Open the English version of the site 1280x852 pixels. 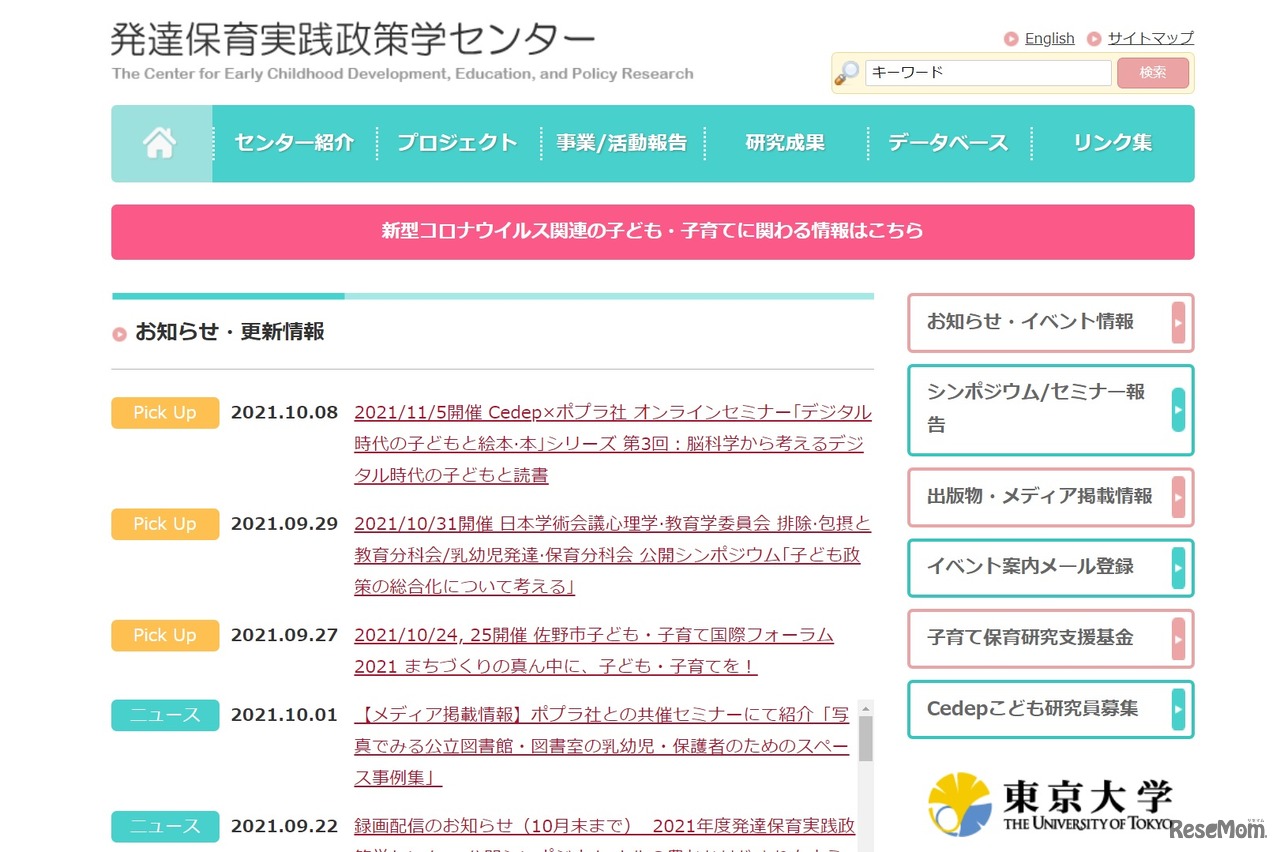pos(1049,38)
